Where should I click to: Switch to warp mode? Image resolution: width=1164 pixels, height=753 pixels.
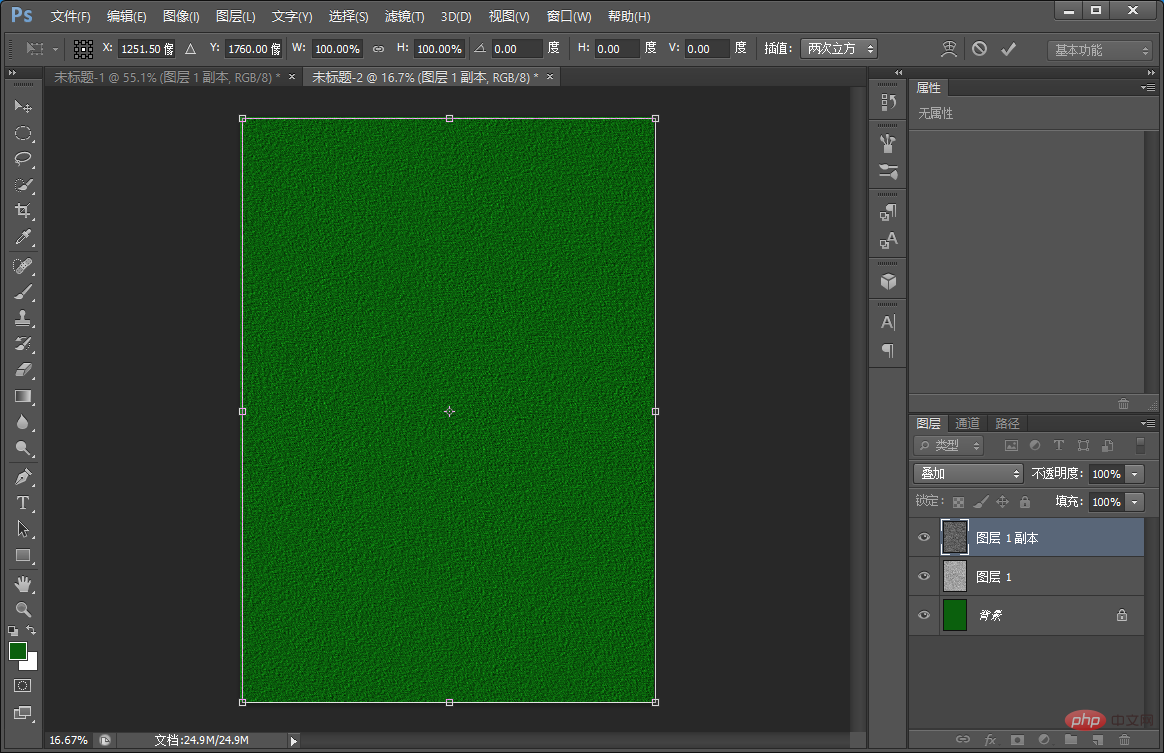coord(949,49)
